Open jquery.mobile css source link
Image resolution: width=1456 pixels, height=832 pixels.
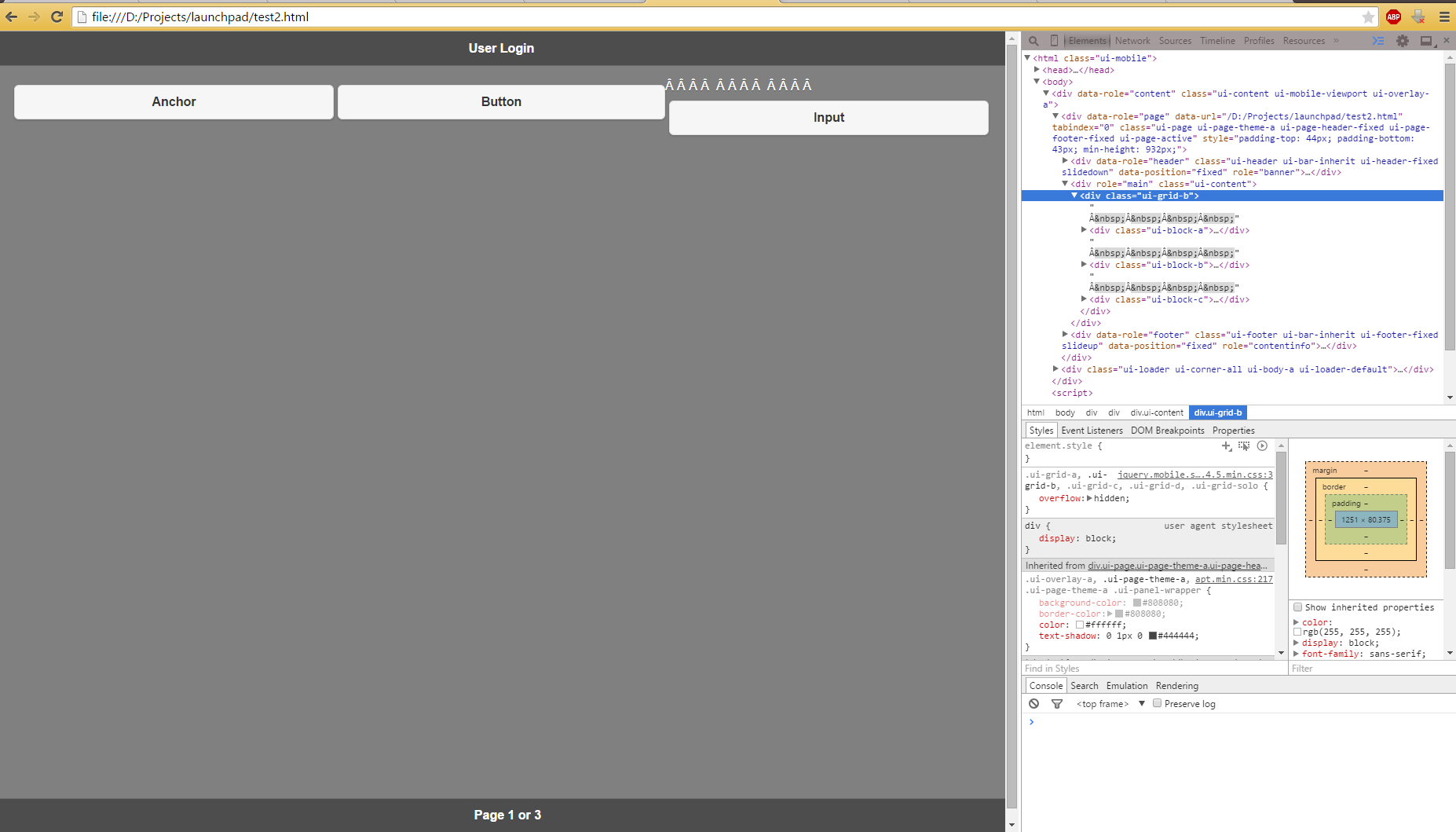[1194, 475]
